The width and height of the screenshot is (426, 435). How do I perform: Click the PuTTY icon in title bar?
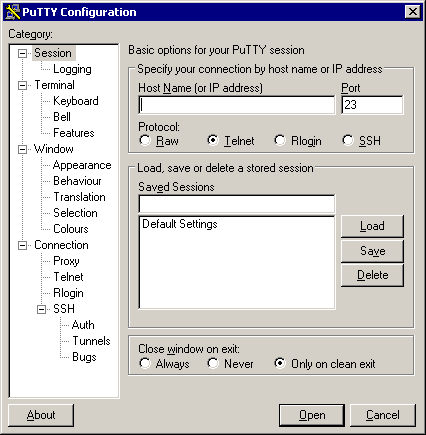13,12
